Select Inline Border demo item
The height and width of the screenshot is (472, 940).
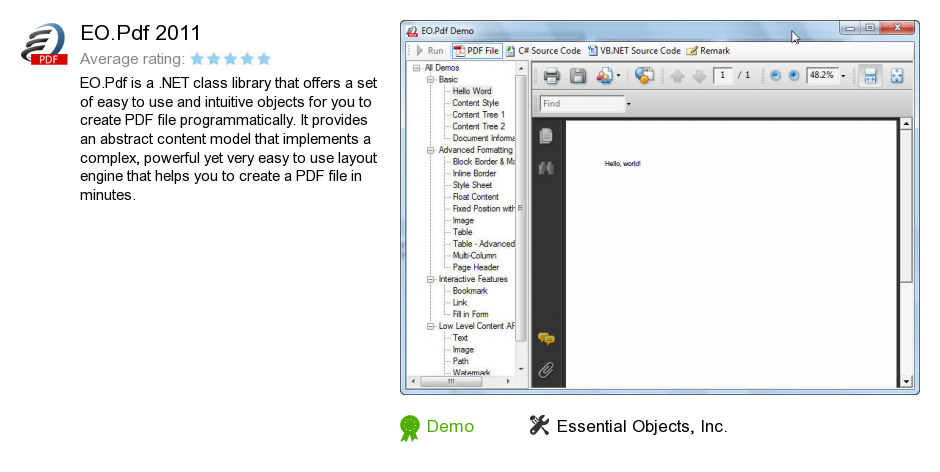point(474,173)
